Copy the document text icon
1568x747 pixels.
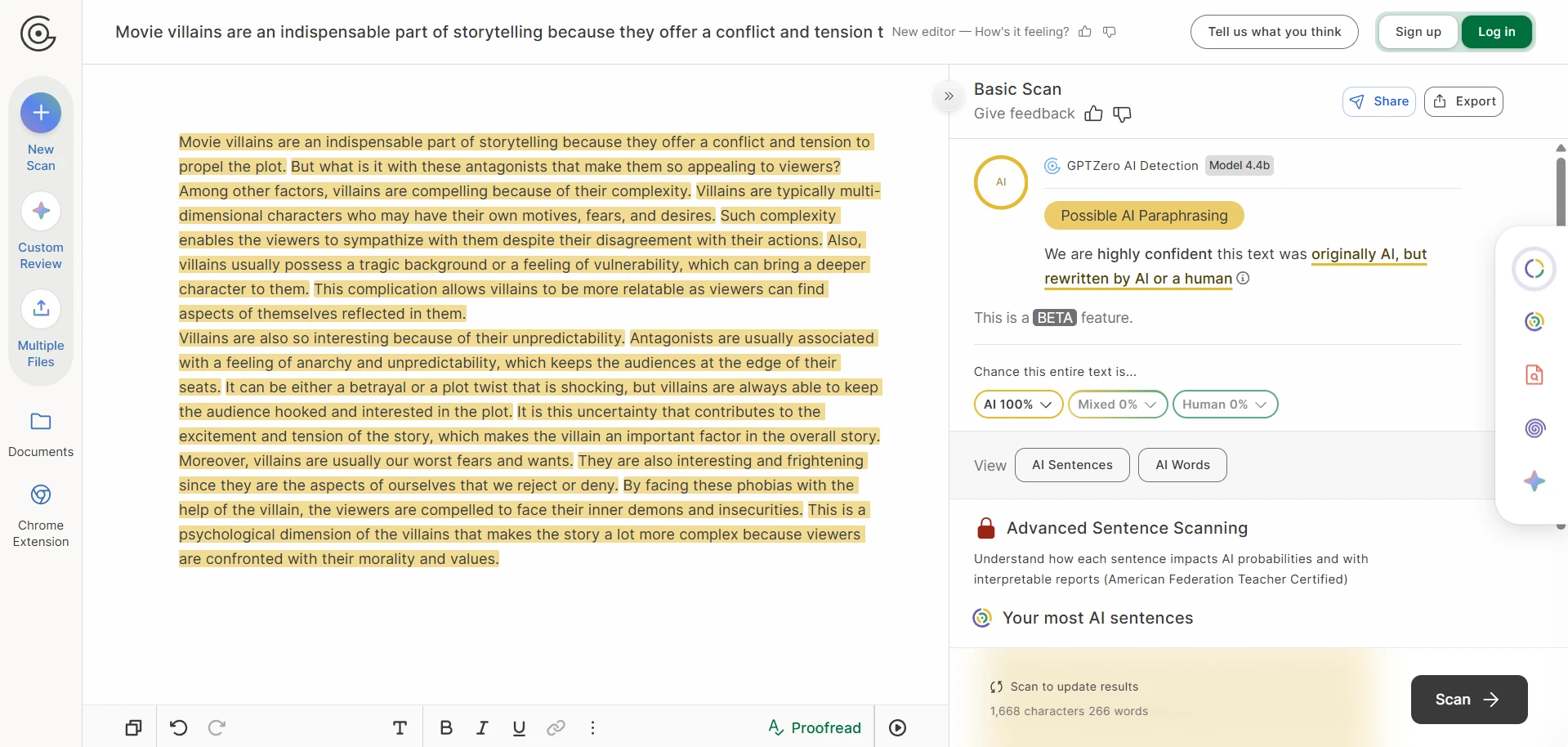click(133, 727)
